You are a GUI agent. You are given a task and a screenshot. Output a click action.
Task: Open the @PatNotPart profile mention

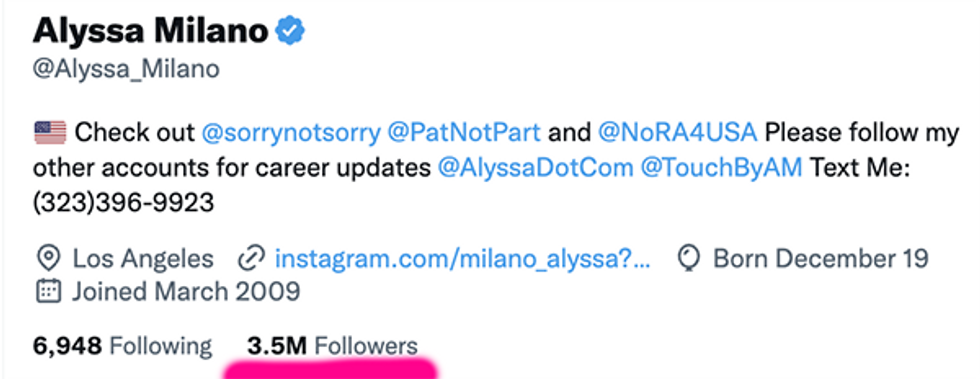464,133
